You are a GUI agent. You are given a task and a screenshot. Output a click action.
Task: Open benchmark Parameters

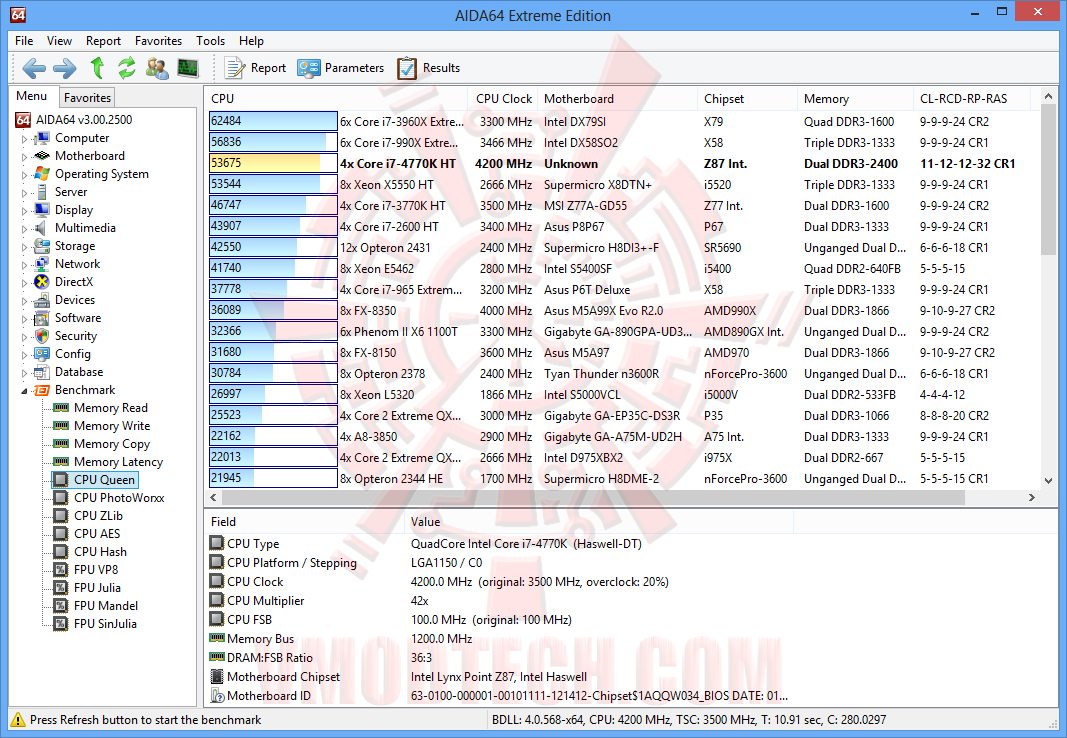tap(340, 68)
